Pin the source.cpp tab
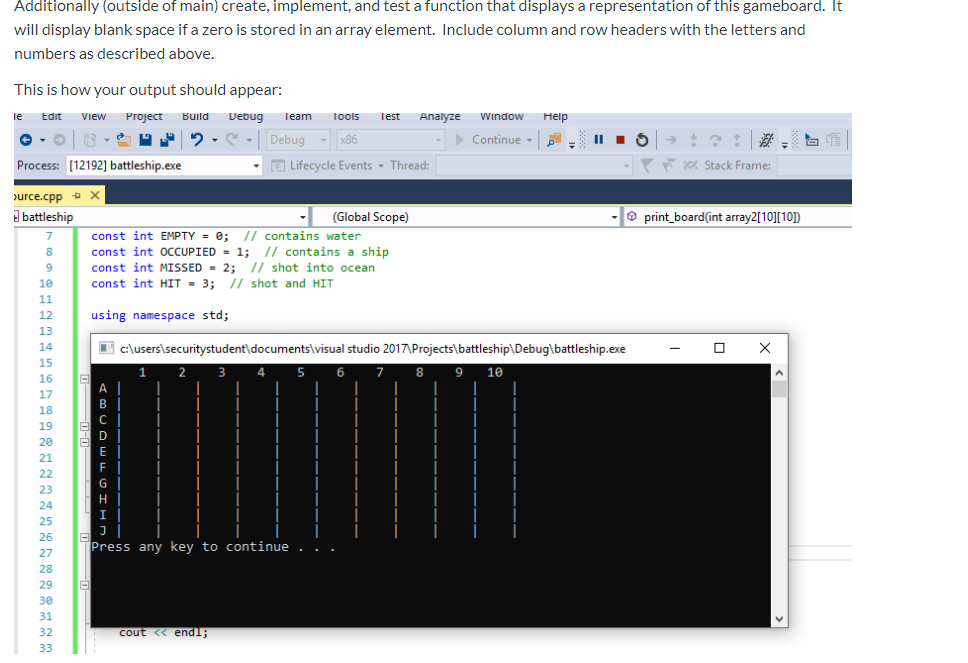The image size is (968, 663). [77, 196]
